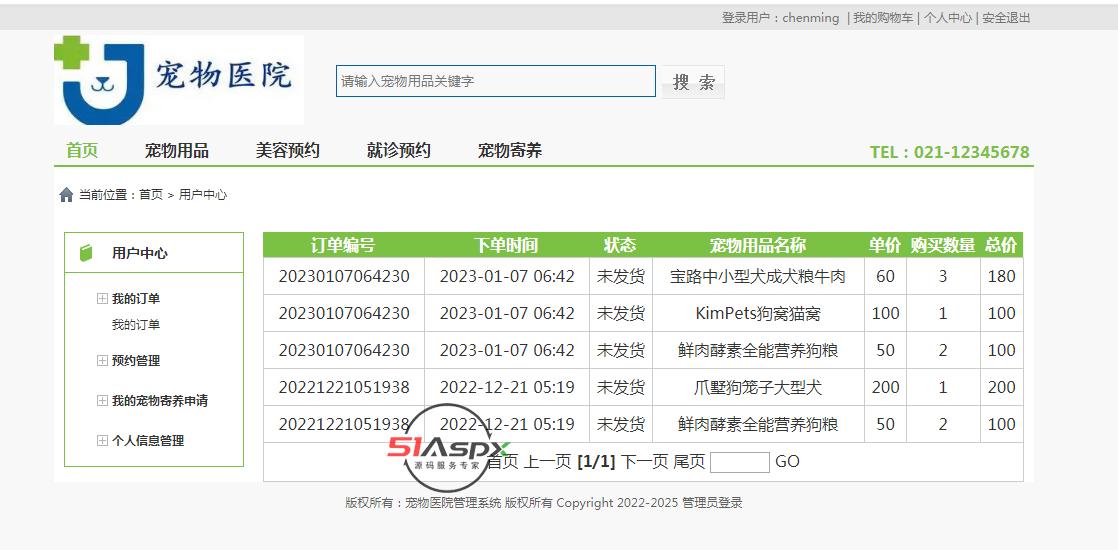Open the 宠物寄养 navigation menu

tap(510, 151)
